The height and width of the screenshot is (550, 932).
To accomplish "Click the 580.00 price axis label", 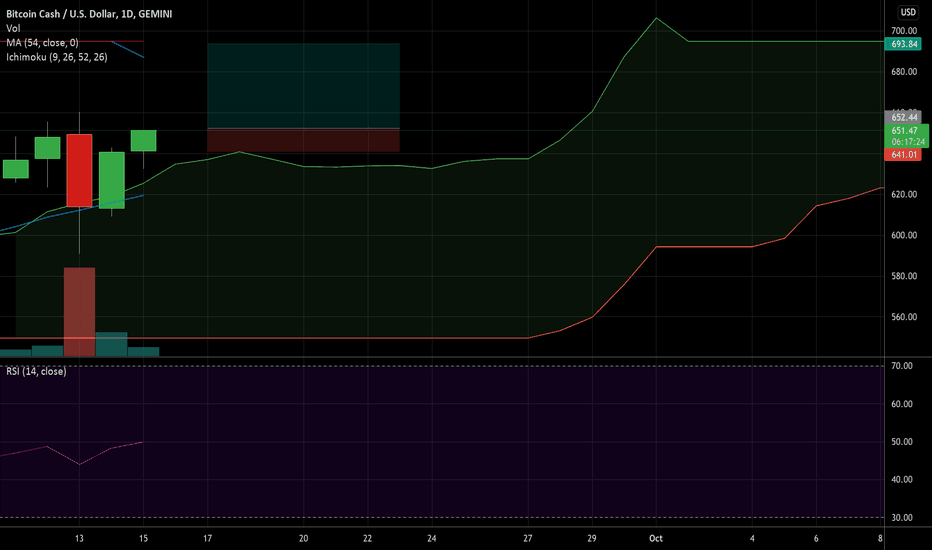I will tap(903, 276).
